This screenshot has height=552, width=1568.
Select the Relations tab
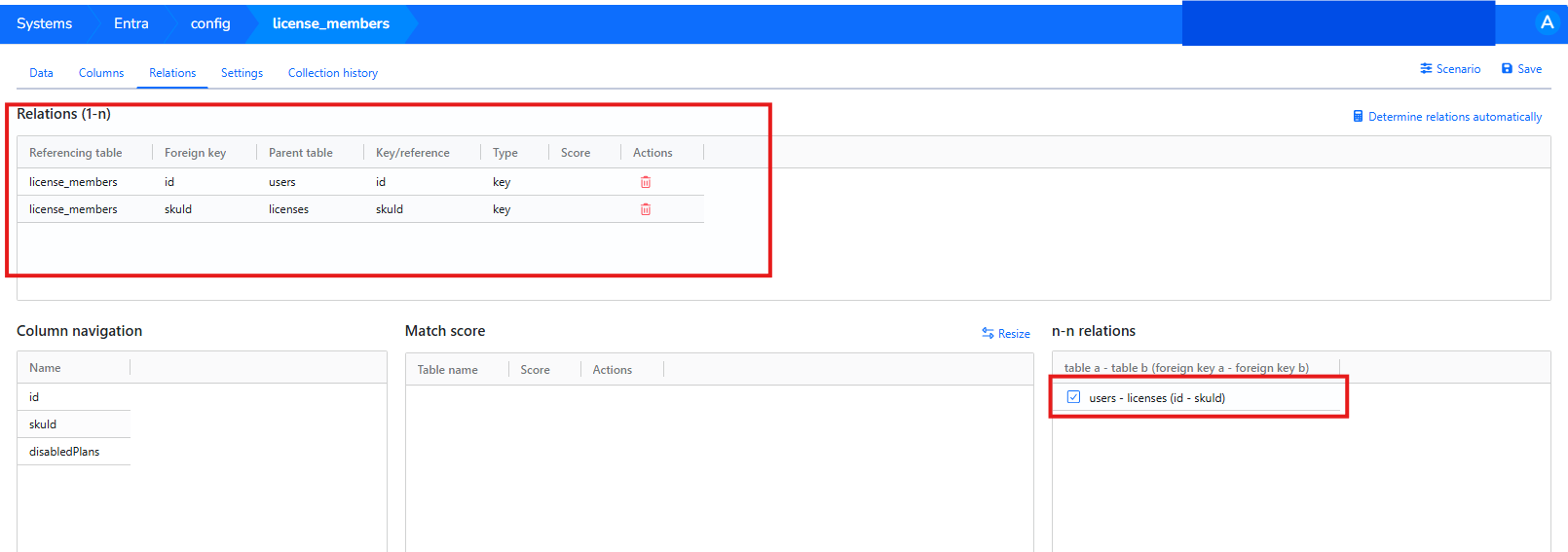coord(172,73)
